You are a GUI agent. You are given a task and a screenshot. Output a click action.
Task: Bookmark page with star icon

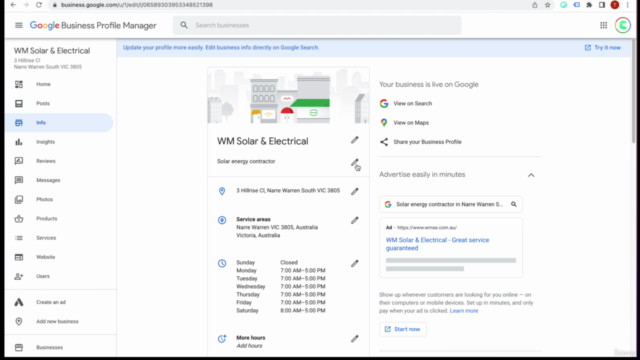[x=547, y=5]
